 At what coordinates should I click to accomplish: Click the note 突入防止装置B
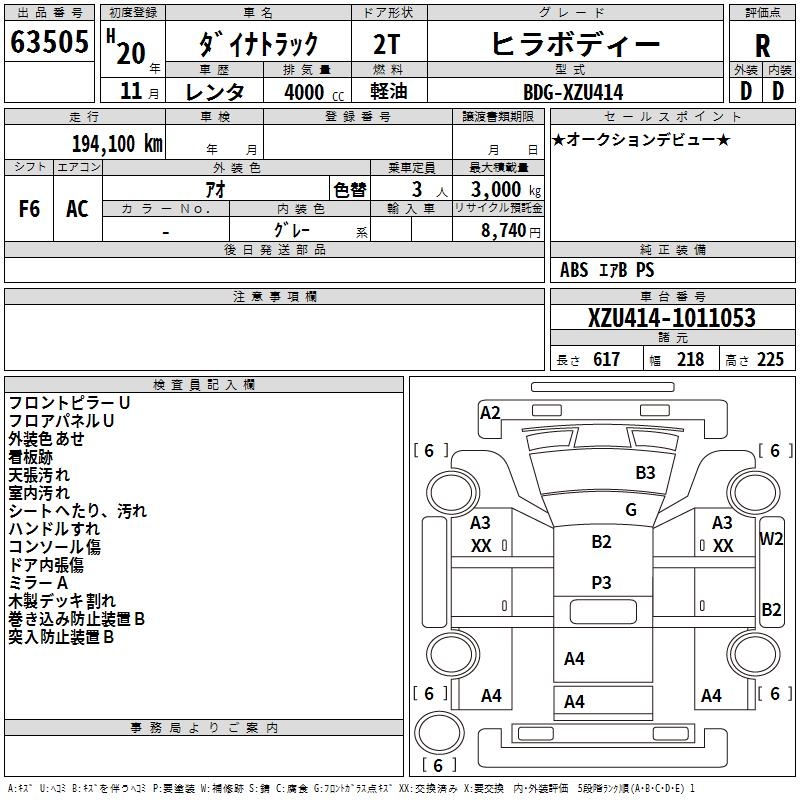[61, 637]
